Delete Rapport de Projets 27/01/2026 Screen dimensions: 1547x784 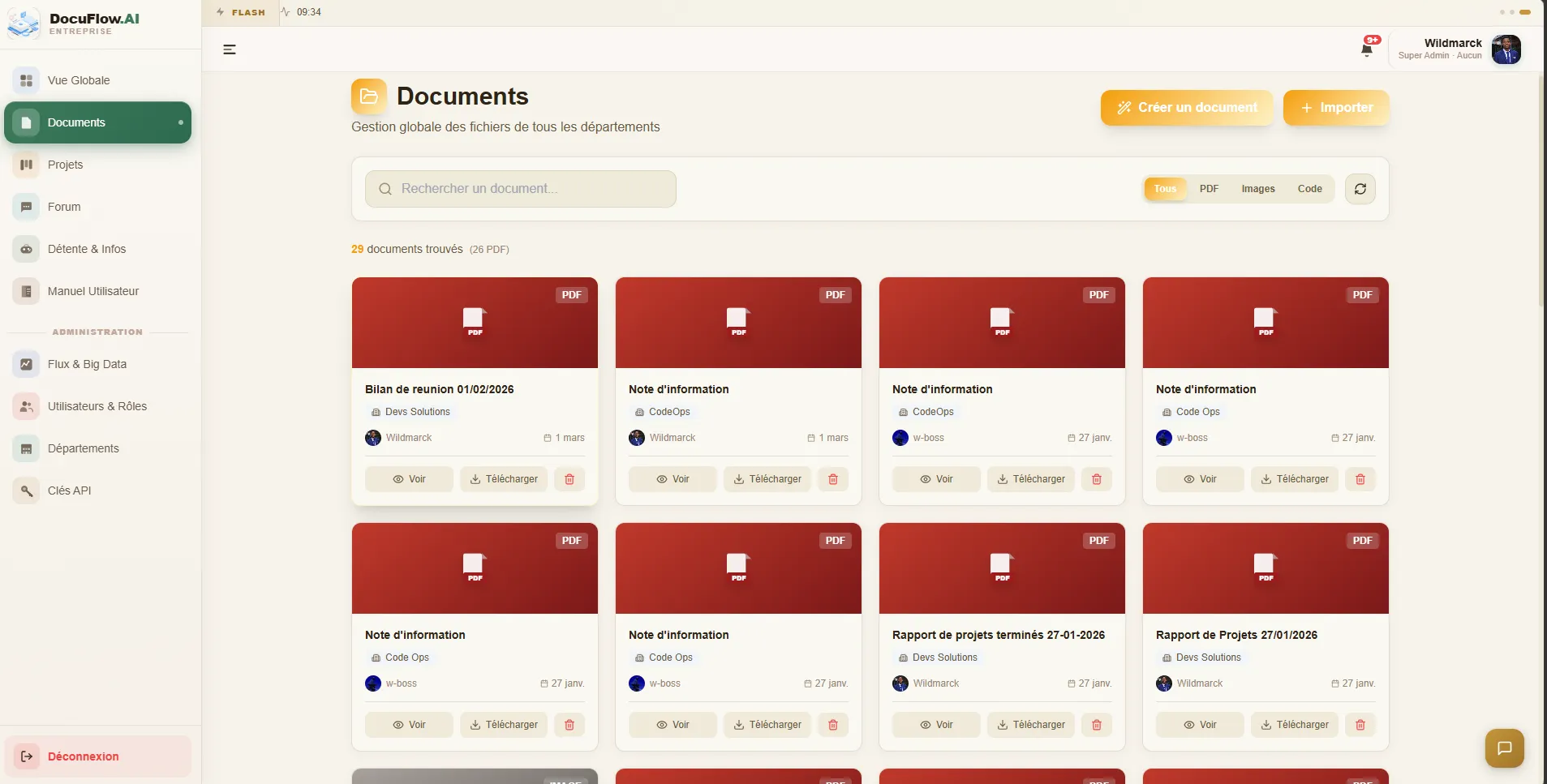(x=1360, y=725)
